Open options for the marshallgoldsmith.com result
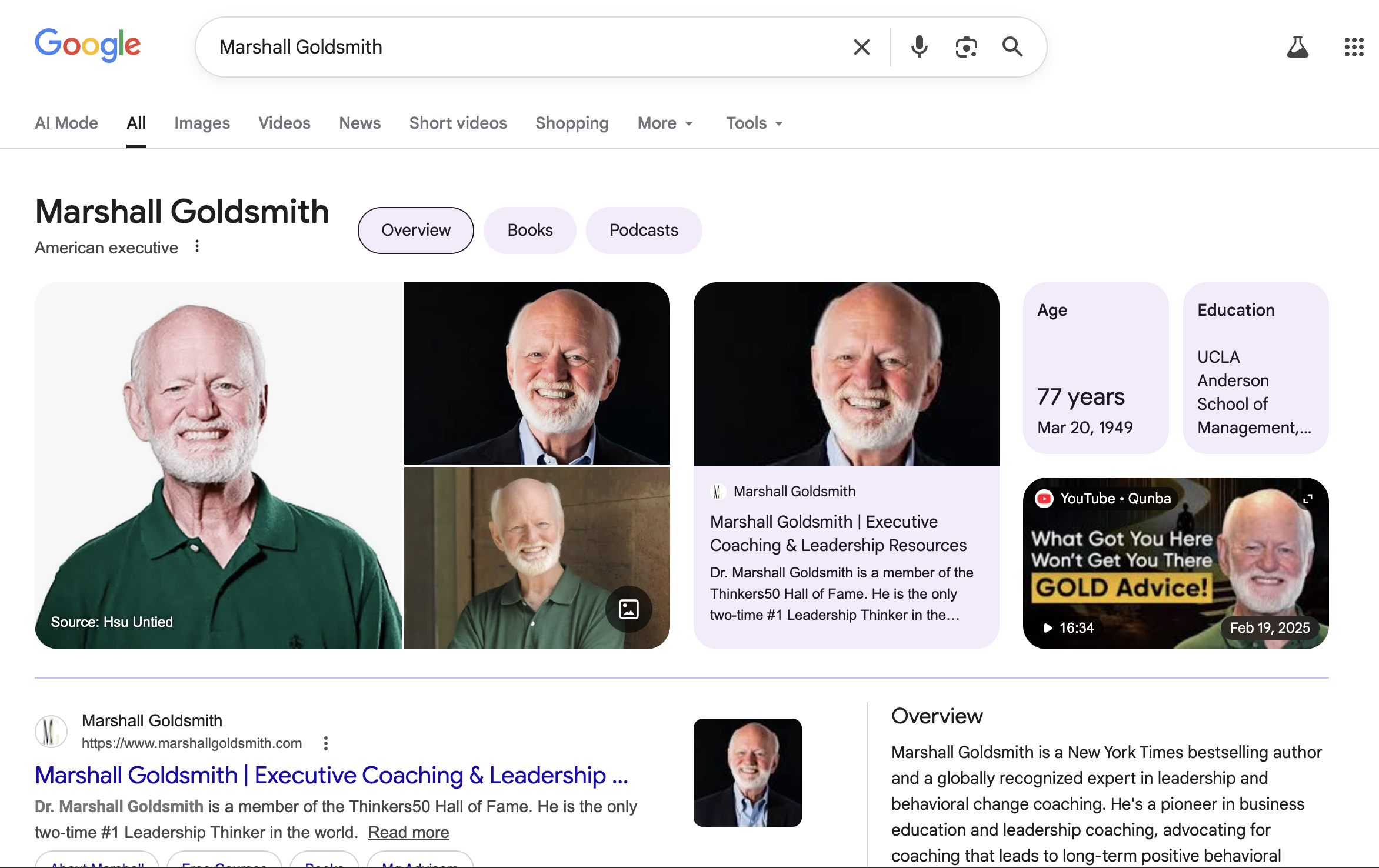 point(325,743)
